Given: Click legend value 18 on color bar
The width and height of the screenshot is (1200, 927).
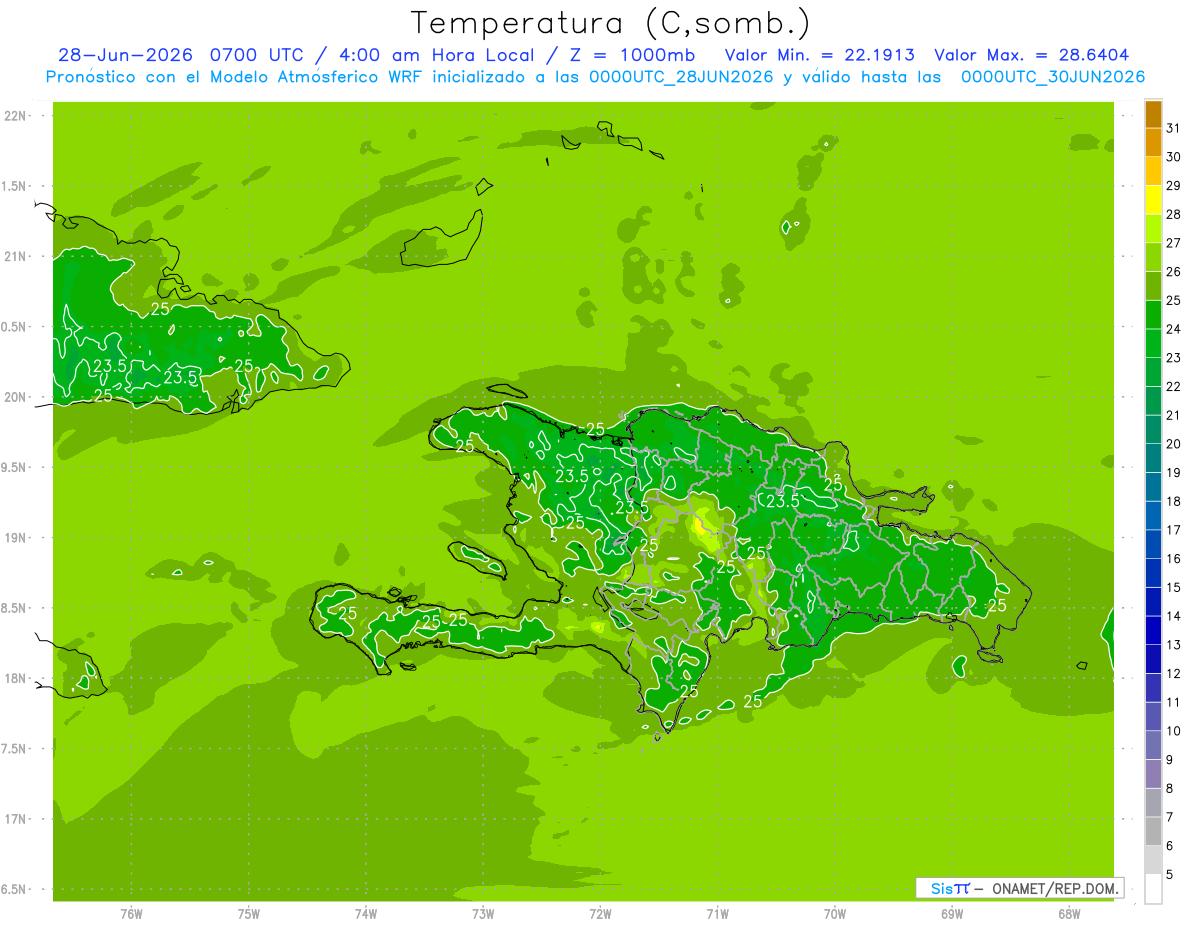Looking at the screenshot, I should [x=1173, y=501].
